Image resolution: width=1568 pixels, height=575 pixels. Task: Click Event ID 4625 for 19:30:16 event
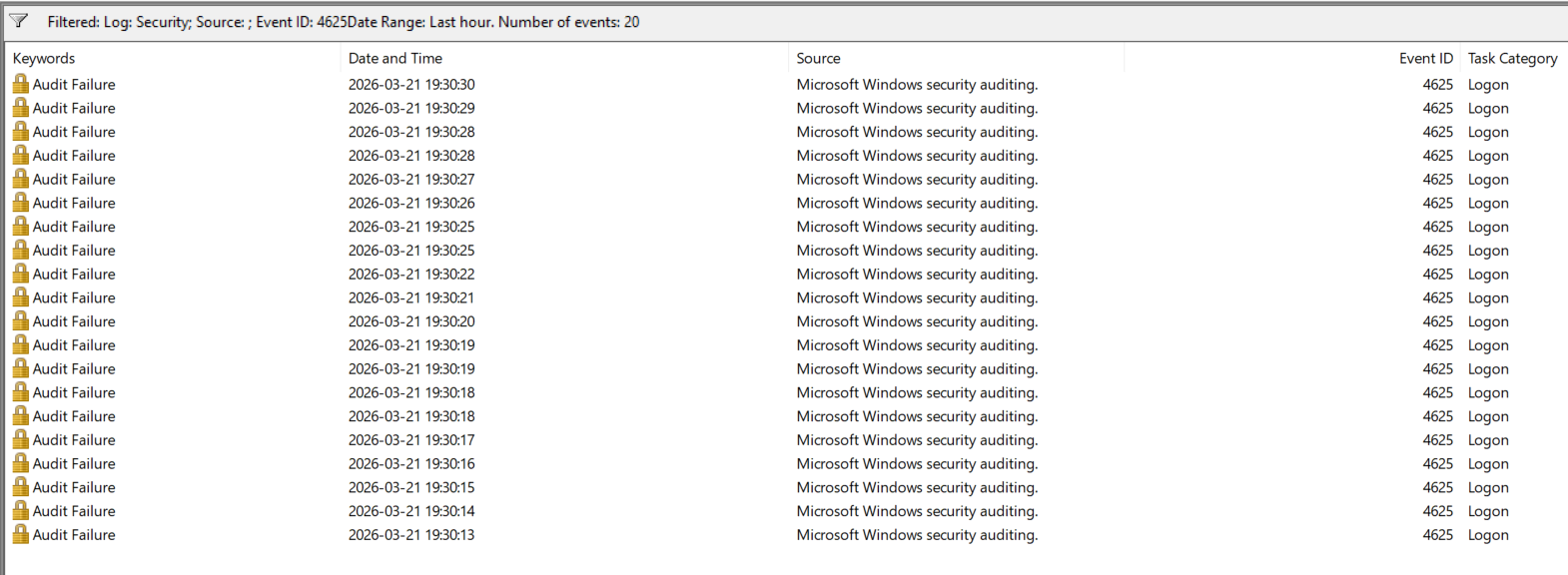pos(1437,464)
